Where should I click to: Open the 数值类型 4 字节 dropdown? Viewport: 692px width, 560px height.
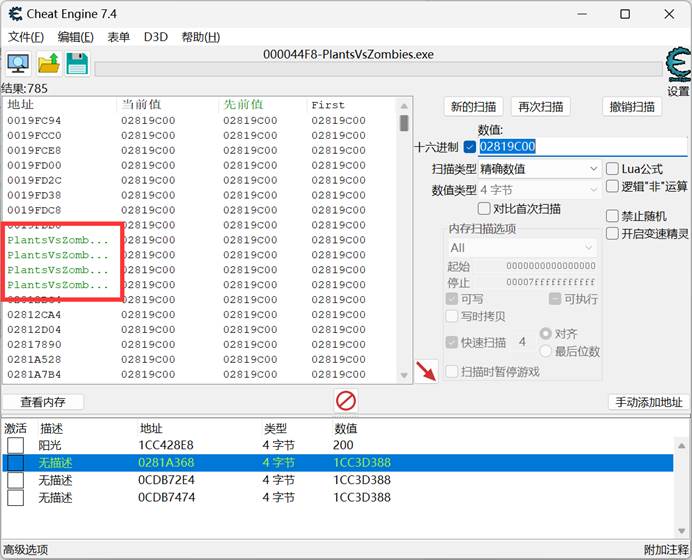(x=539, y=190)
